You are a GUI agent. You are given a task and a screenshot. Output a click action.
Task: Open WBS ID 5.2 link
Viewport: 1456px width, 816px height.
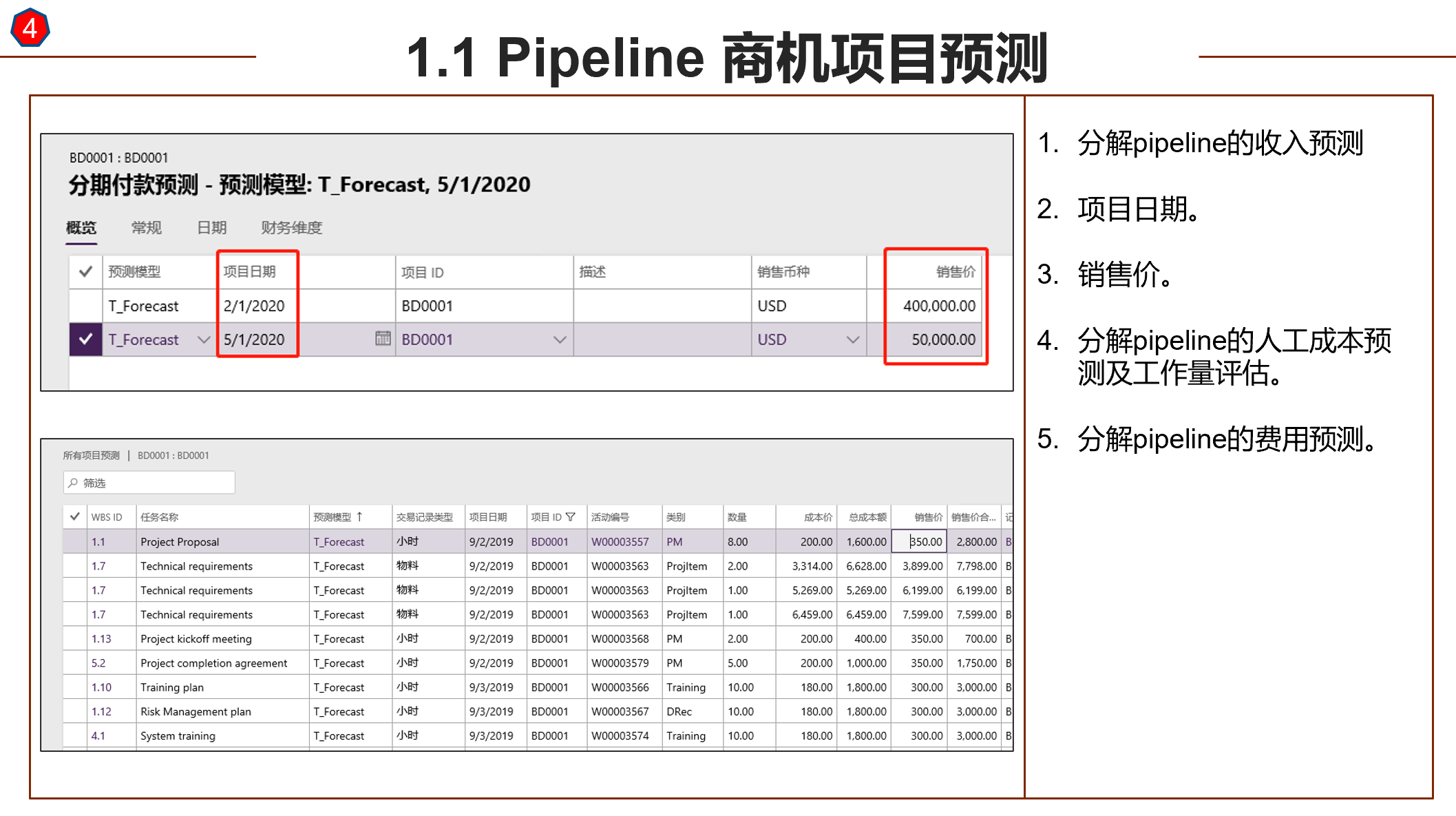[x=98, y=662]
